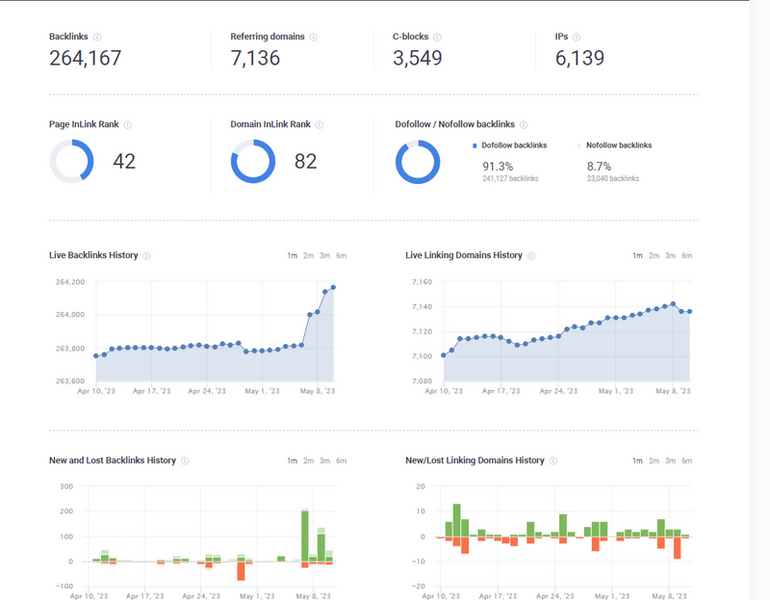Screen dimensions: 770x600
Task: Choose 6m for New/Lost Linking Domains History
Action: (x=687, y=461)
